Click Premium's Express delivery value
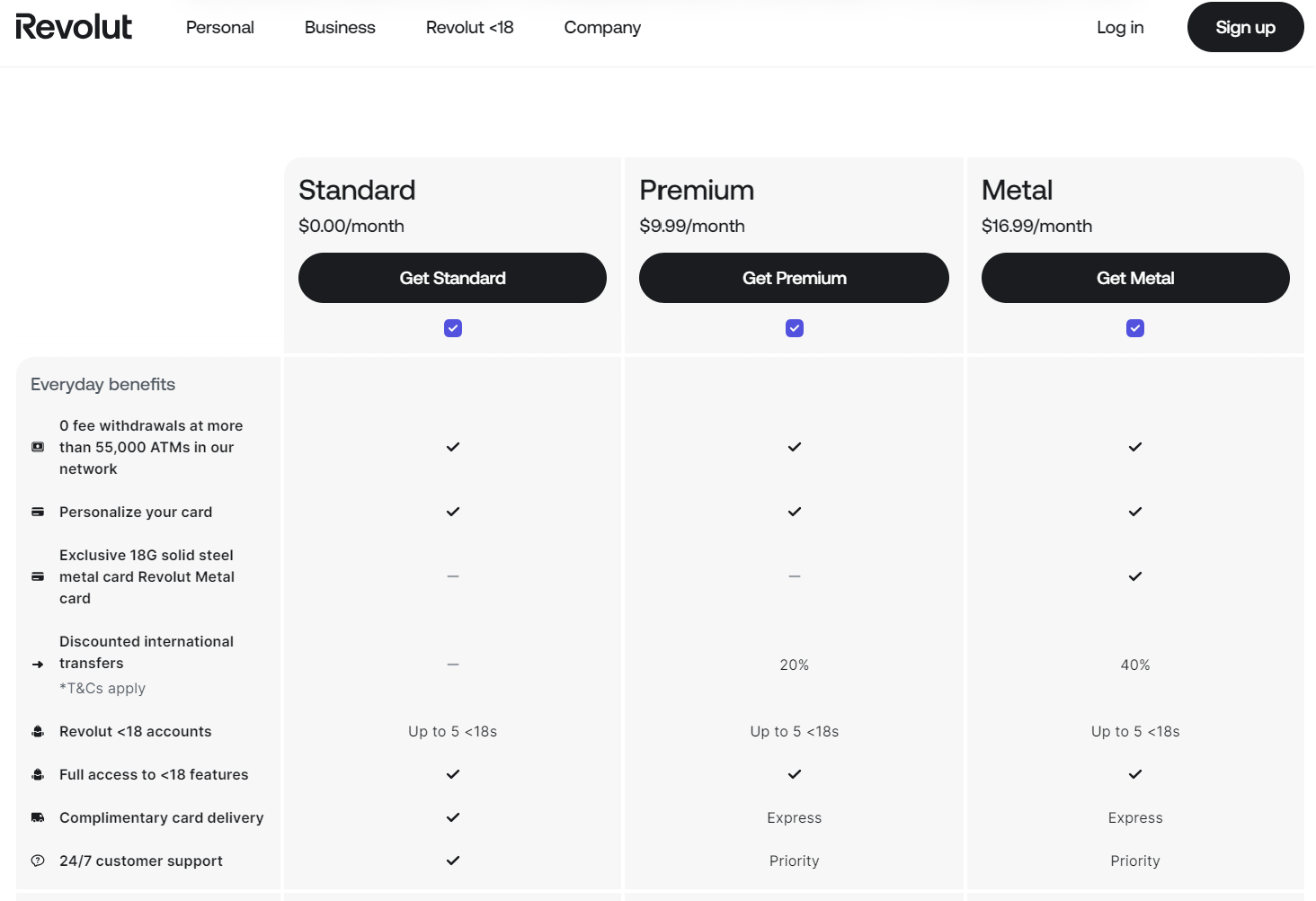The image size is (1316, 901). tap(795, 818)
